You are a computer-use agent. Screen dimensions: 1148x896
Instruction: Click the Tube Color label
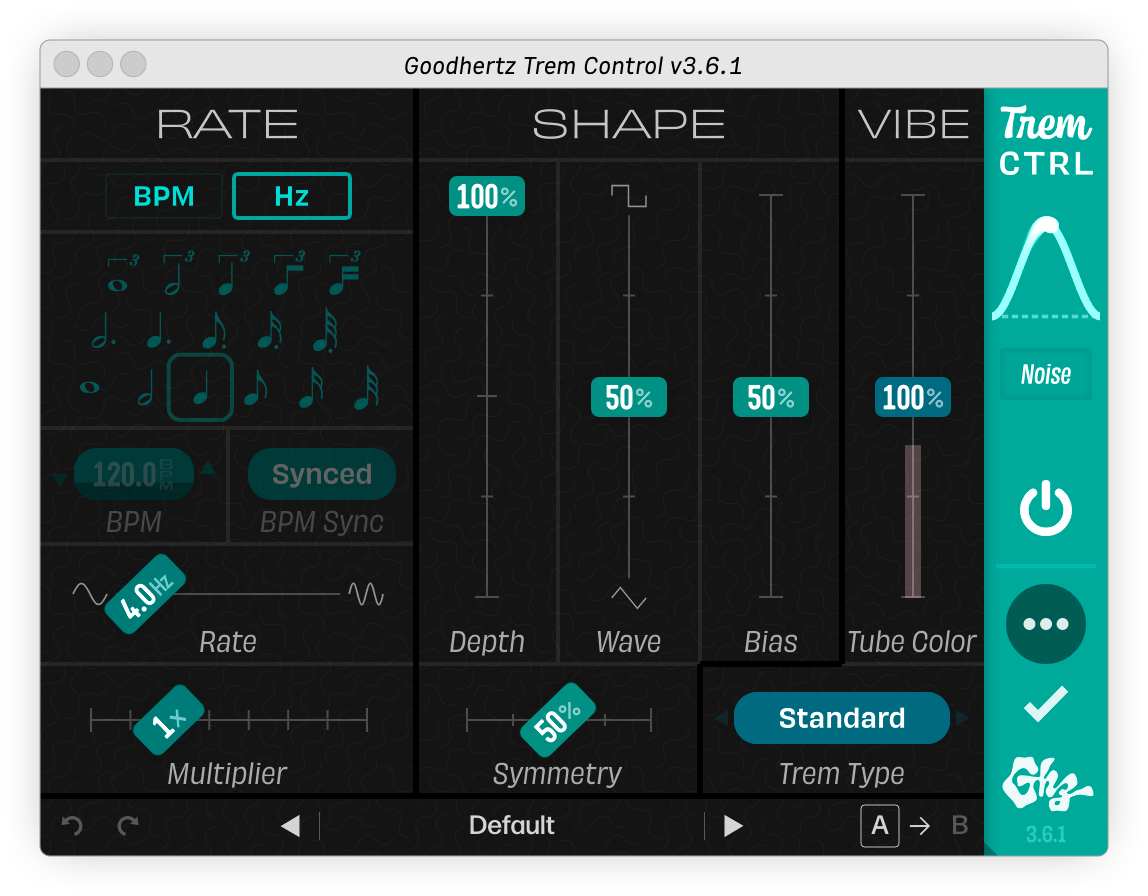click(x=912, y=642)
